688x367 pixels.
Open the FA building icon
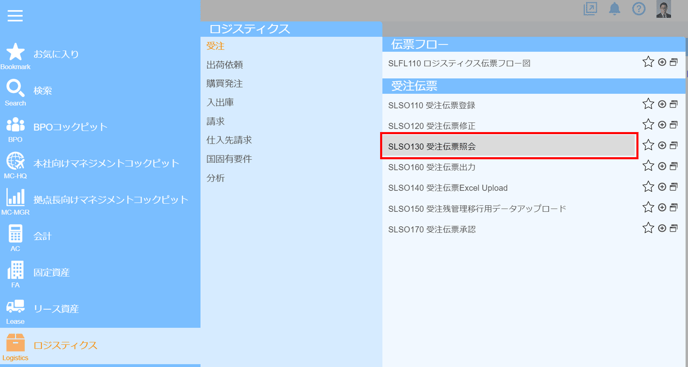(15, 270)
